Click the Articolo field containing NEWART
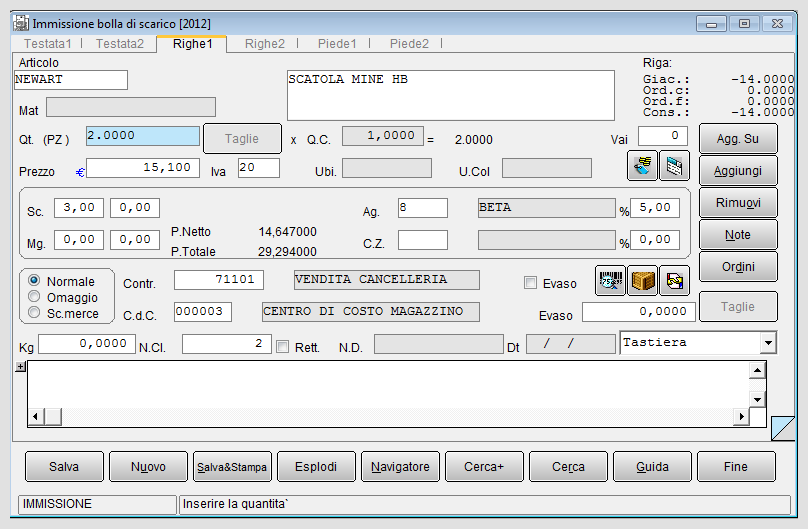Image resolution: width=808 pixels, height=529 pixels. pos(71,80)
